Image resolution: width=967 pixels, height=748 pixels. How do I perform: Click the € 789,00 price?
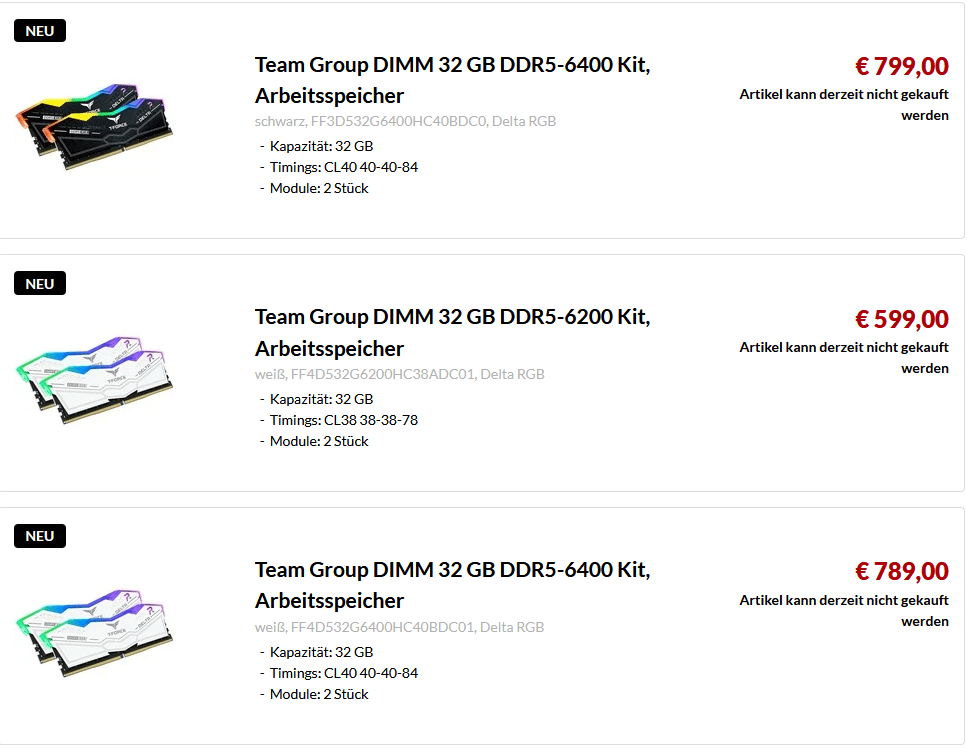click(901, 572)
